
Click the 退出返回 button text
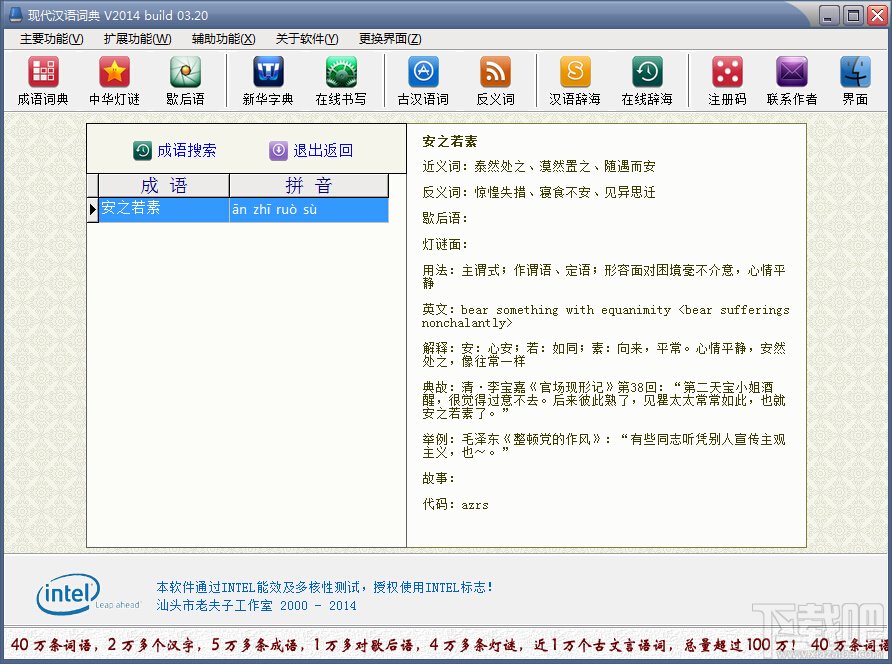(x=323, y=150)
